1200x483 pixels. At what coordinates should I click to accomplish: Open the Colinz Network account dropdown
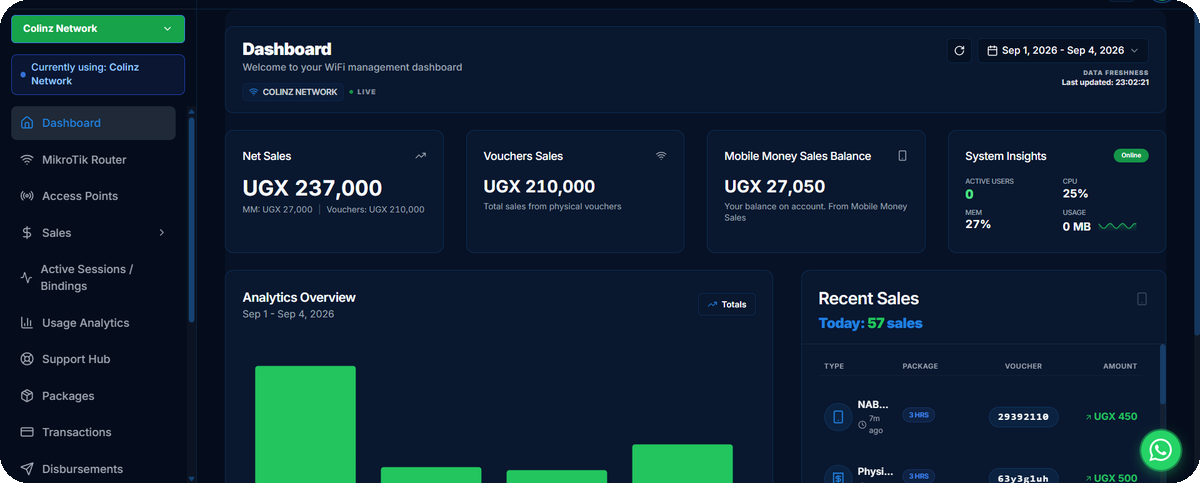[98, 29]
